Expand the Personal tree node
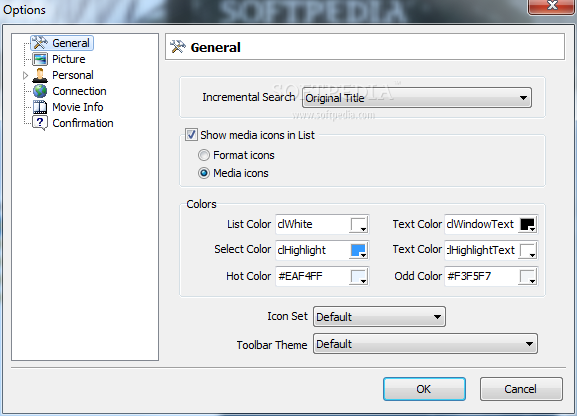The width and height of the screenshot is (577, 416). [25, 75]
